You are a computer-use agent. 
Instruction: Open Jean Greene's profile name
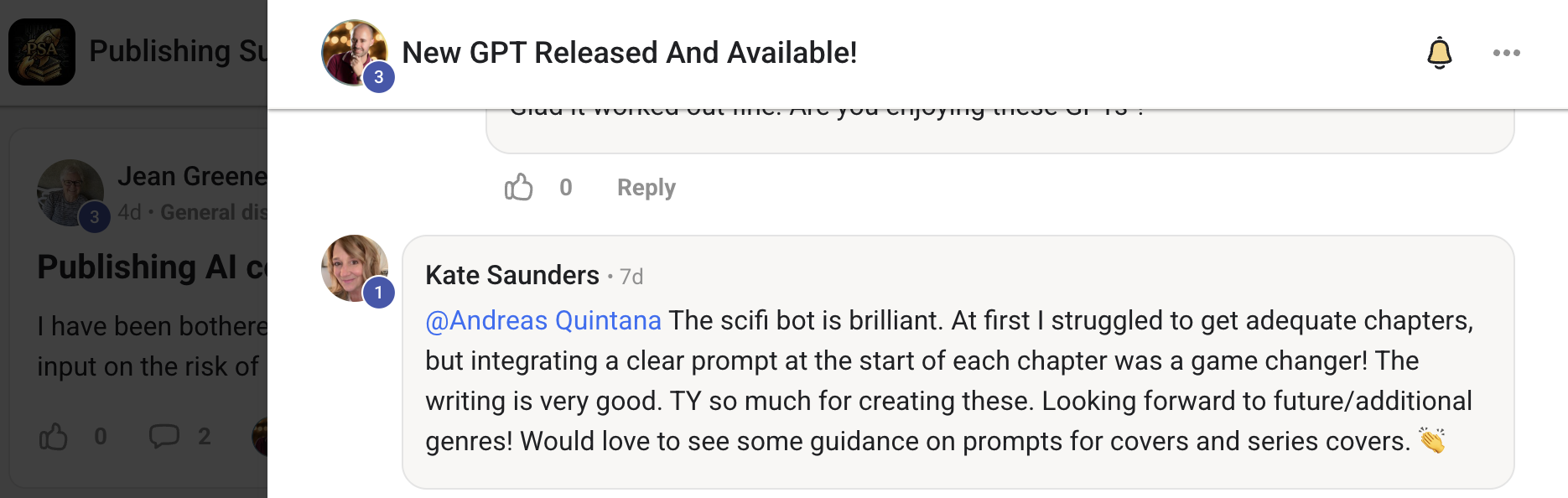click(192, 176)
